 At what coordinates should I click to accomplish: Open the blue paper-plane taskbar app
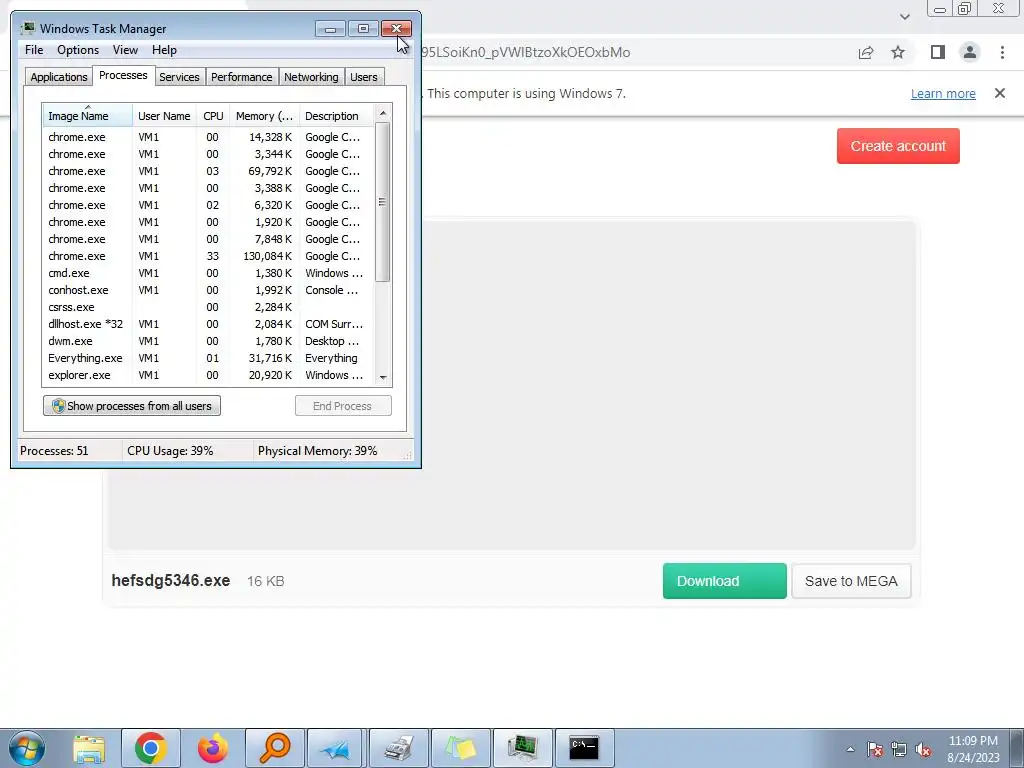coord(336,748)
